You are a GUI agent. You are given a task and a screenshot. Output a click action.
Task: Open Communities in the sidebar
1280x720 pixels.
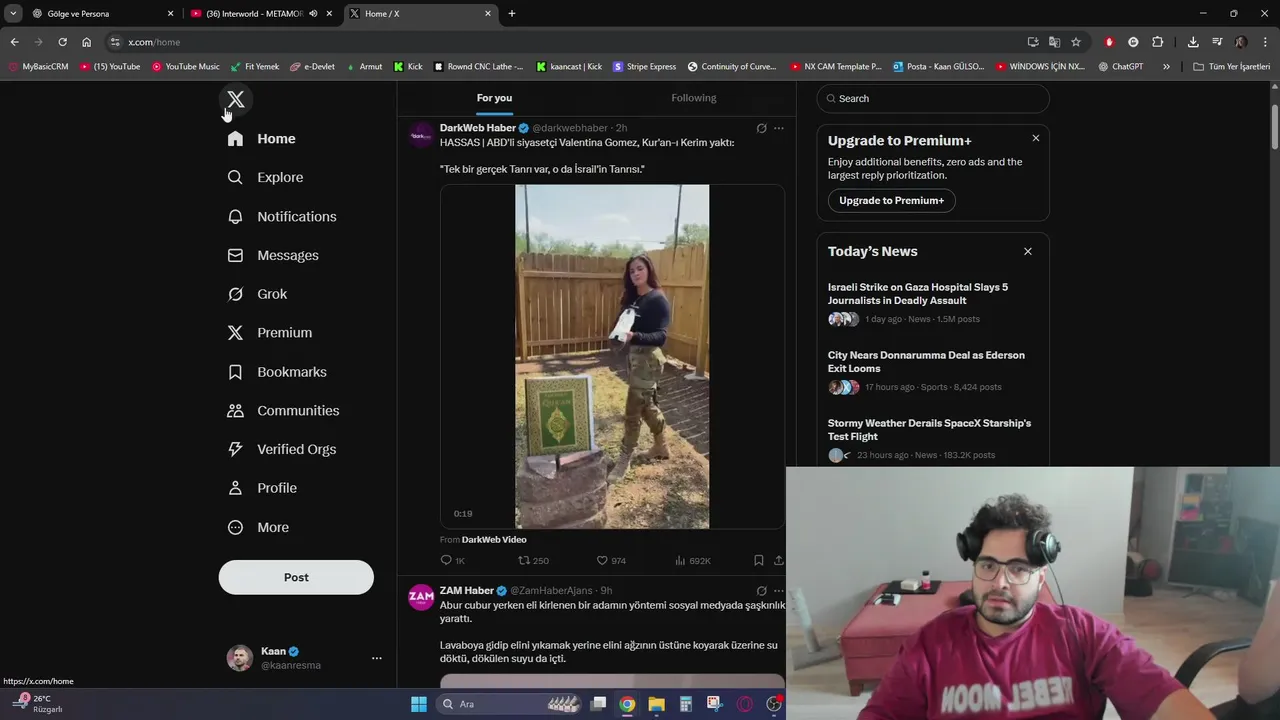284,411
